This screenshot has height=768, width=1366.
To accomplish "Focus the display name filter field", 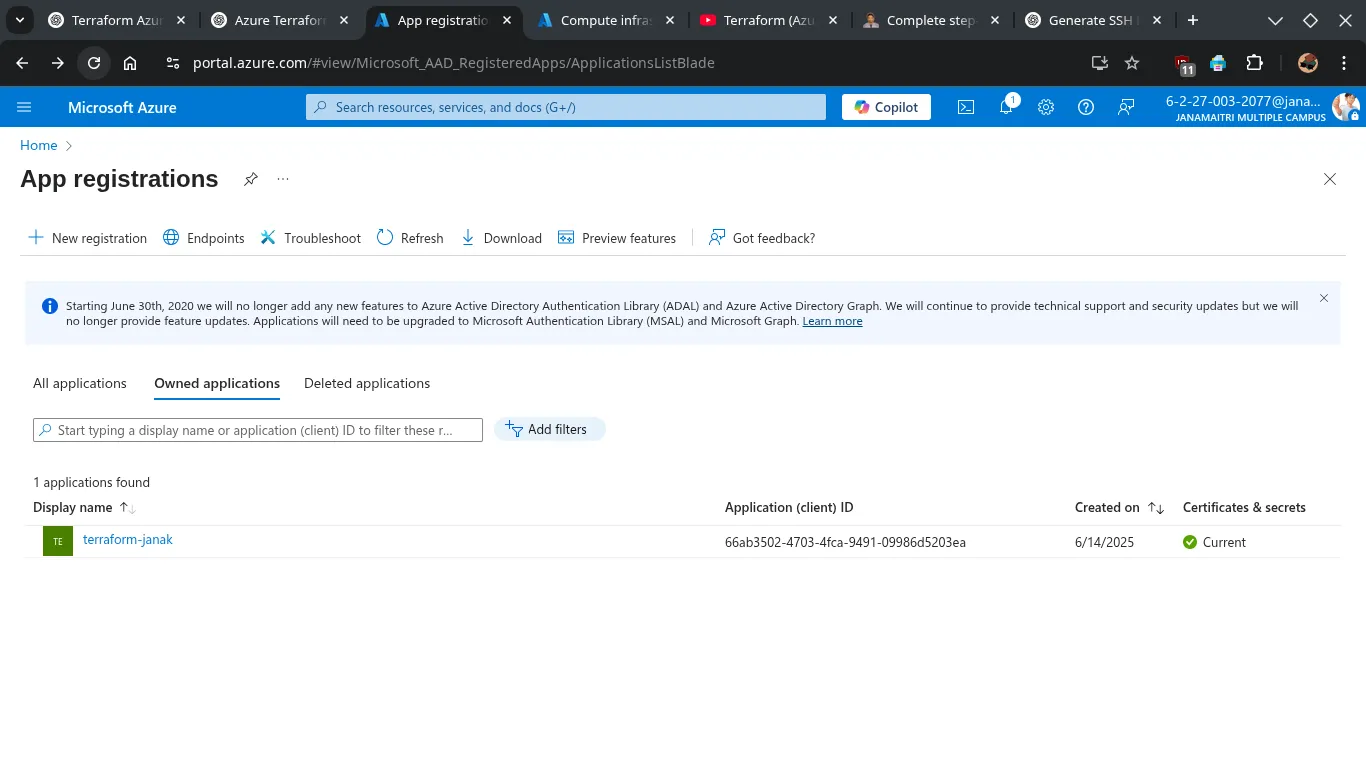I will [258, 430].
